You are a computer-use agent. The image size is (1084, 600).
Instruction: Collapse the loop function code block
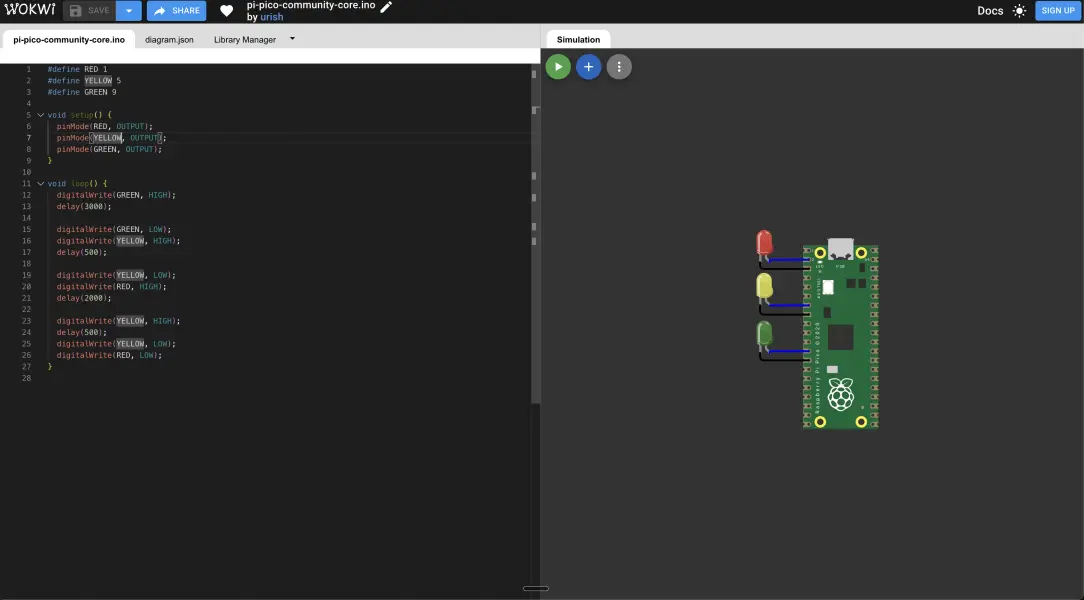pyautogui.click(x=40, y=183)
